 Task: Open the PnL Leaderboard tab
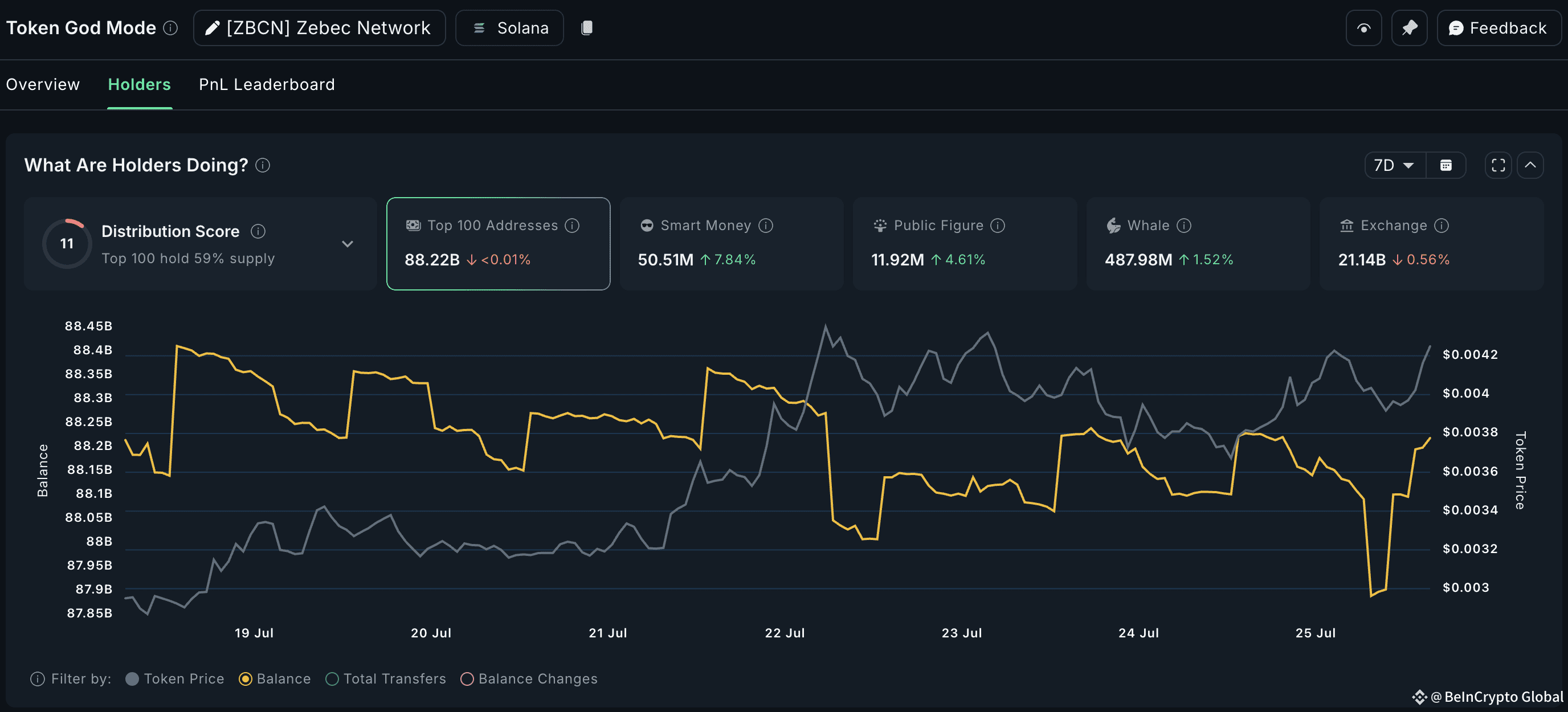(x=267, y=85)
